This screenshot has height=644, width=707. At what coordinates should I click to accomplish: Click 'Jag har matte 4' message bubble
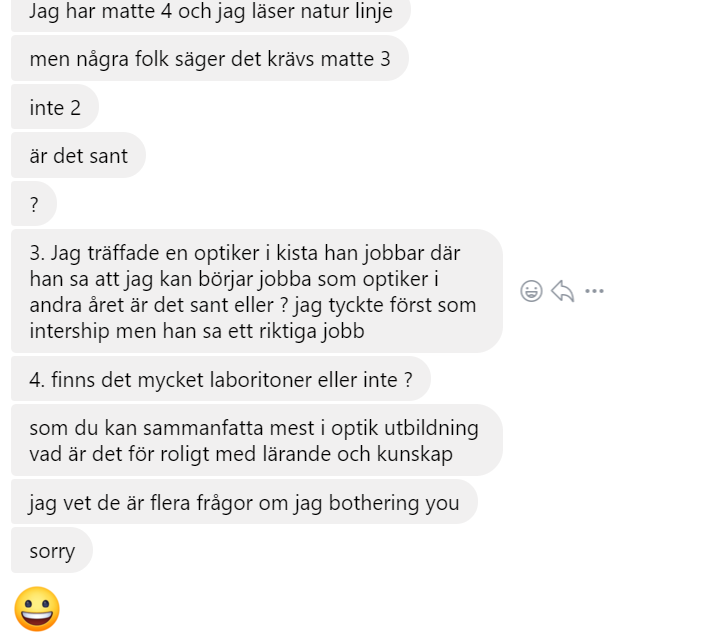[x=211, y=11]
